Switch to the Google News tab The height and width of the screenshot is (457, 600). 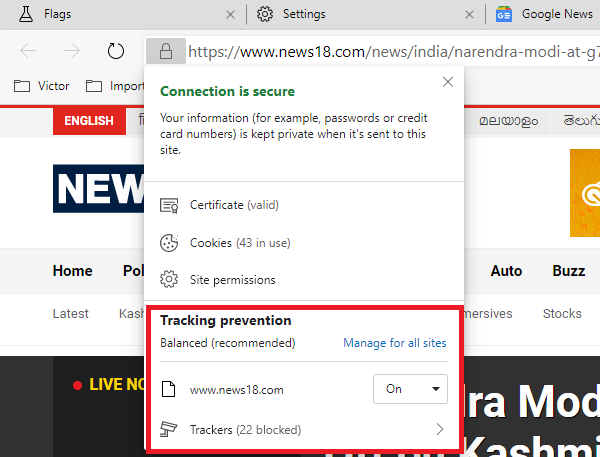543,15
